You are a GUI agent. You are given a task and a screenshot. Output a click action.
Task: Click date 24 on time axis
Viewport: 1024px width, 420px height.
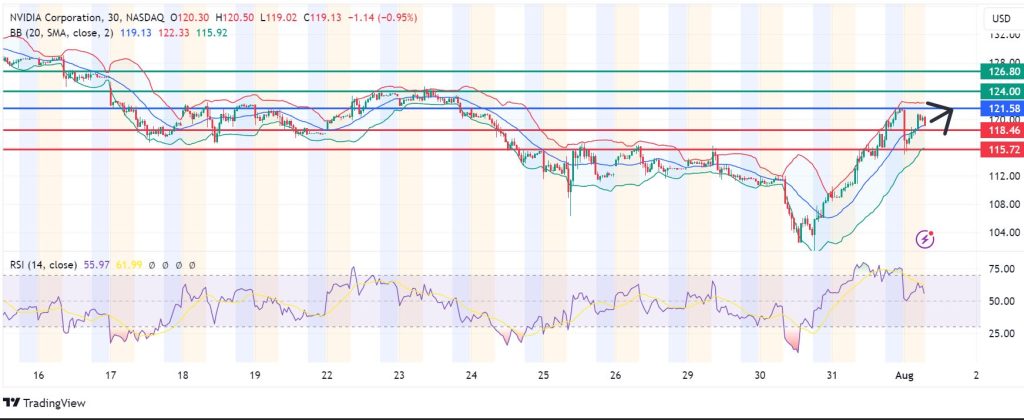472,376
